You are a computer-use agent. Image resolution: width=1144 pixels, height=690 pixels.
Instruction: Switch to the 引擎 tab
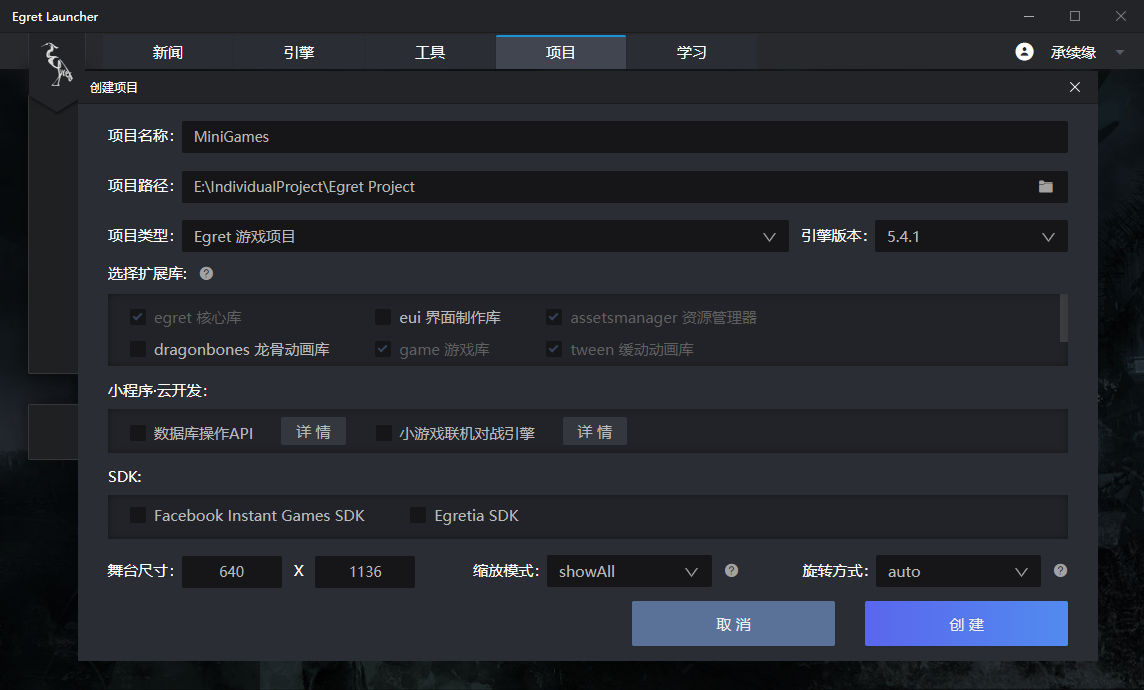tap(299, 53)
